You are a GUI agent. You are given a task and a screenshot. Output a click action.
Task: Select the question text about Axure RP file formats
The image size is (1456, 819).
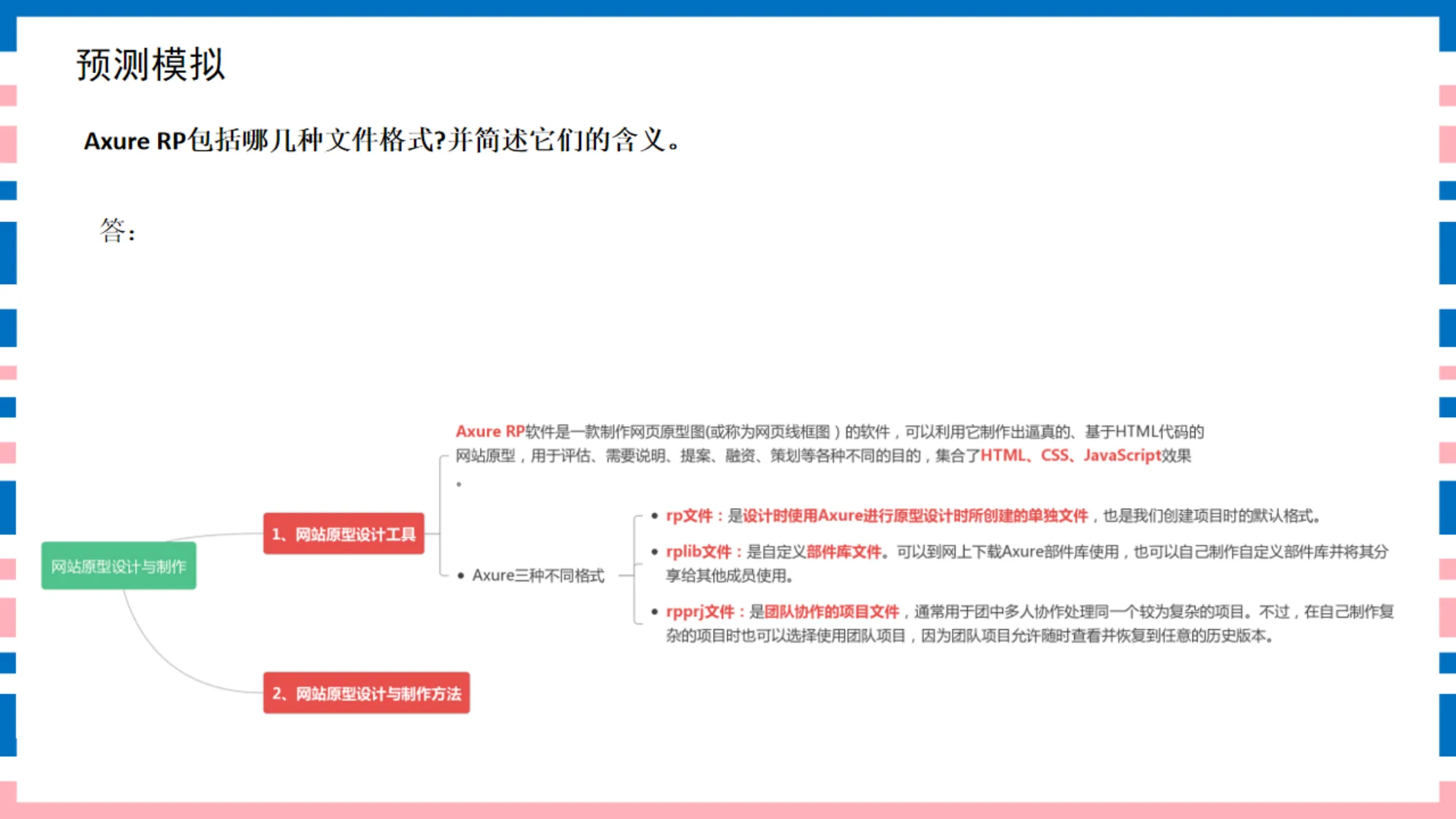pos(382,141)
